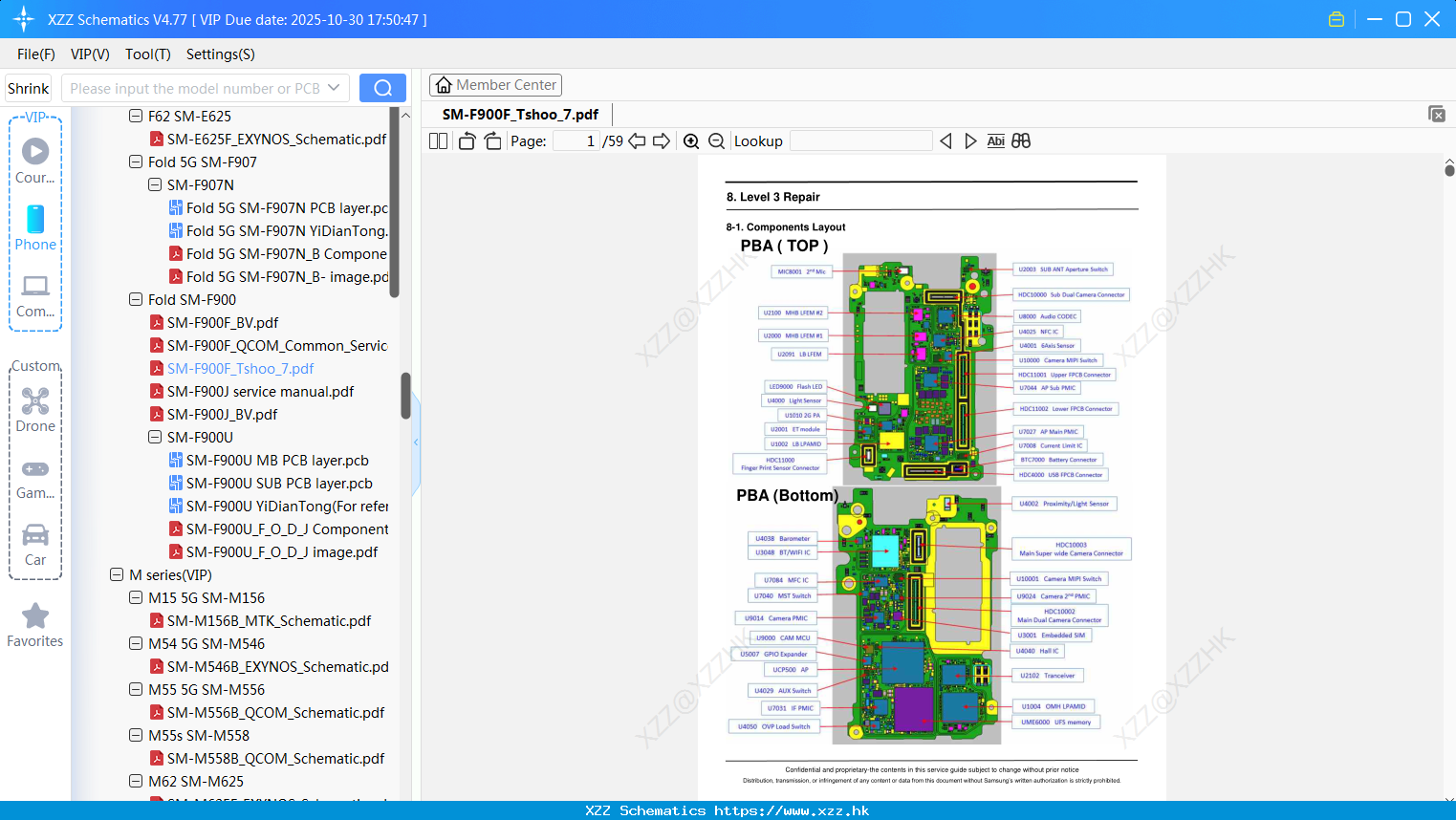Click the blue search button

(382, 88)
